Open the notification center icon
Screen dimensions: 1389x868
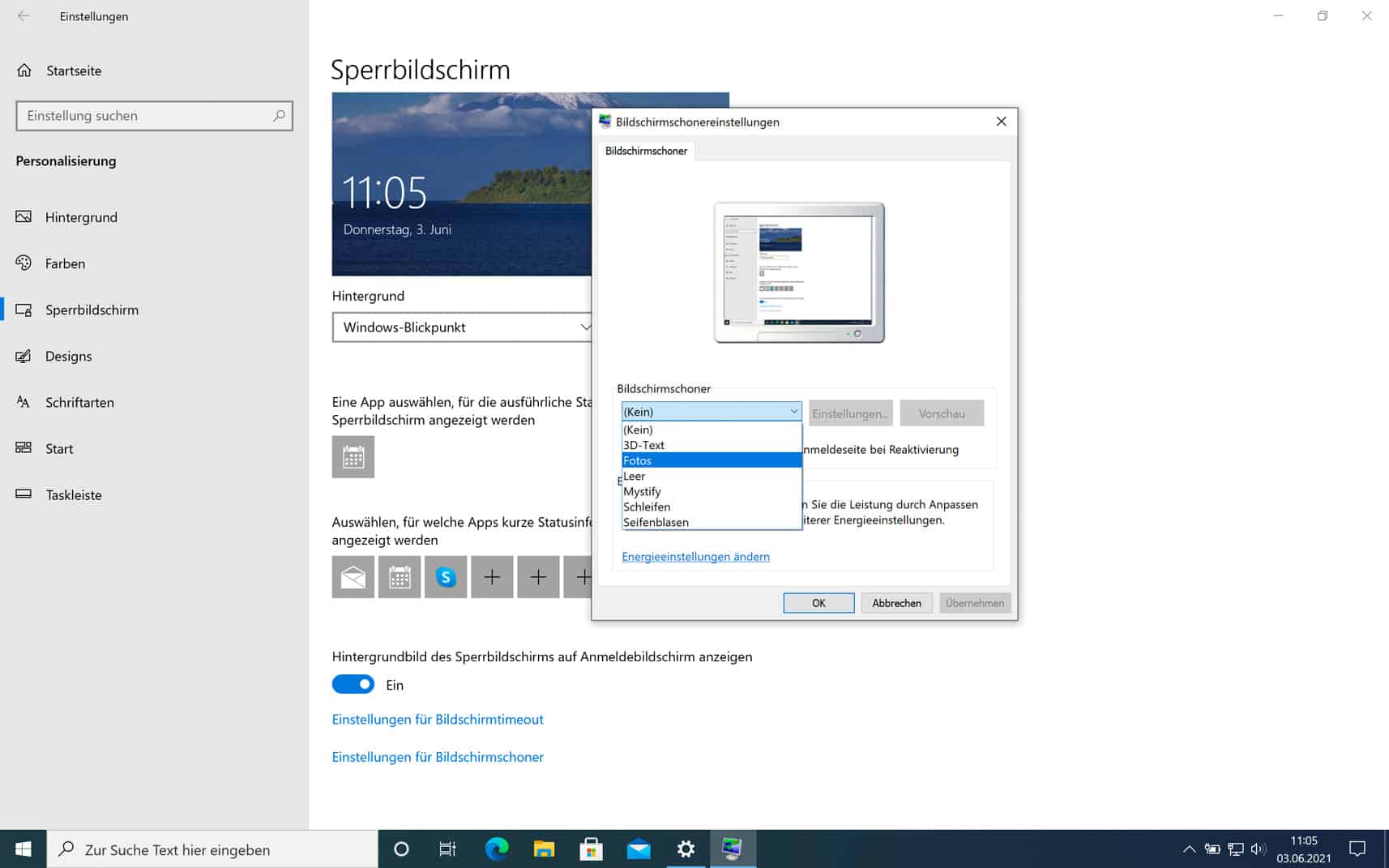click(x=1357, y=849)
